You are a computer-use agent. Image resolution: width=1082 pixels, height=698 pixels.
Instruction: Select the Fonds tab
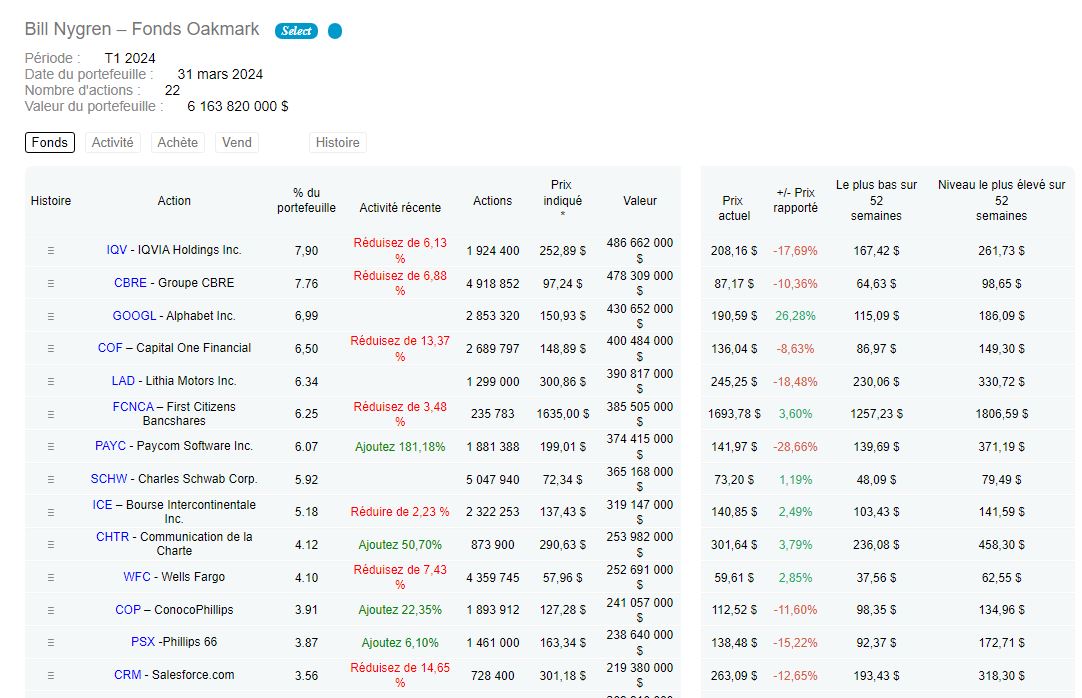tap(50, 143)
